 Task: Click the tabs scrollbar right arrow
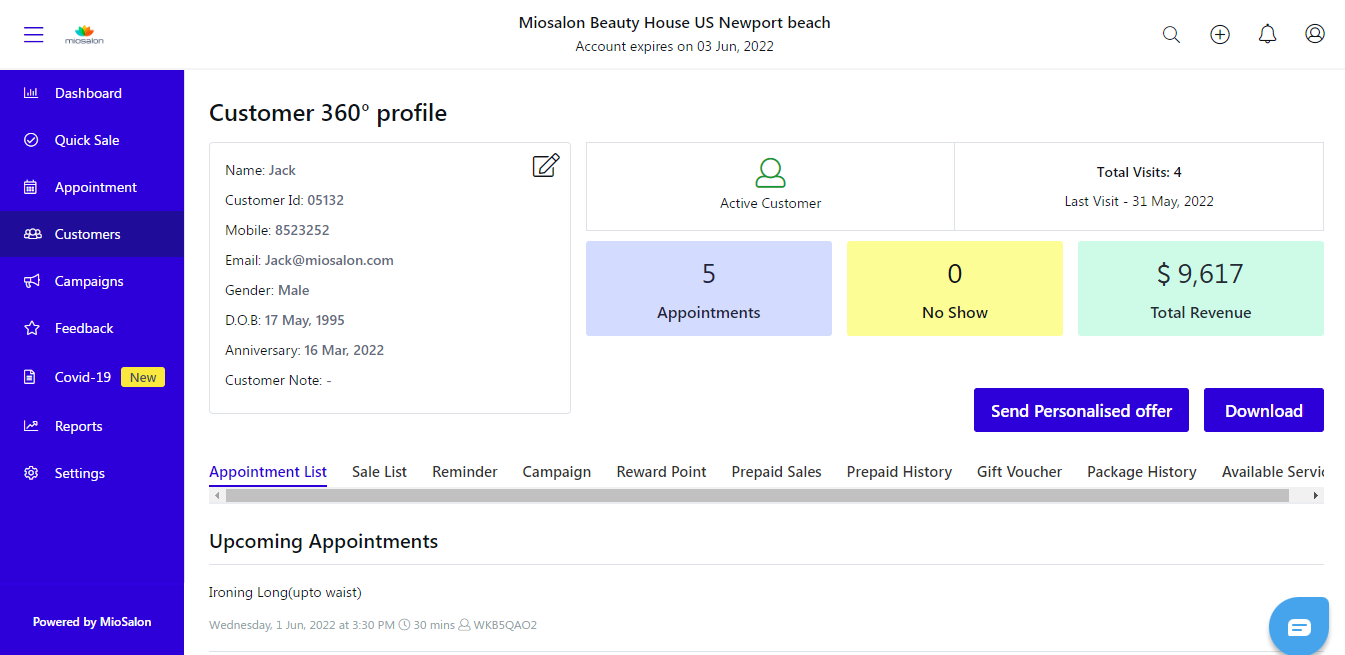click(1316, 496)
